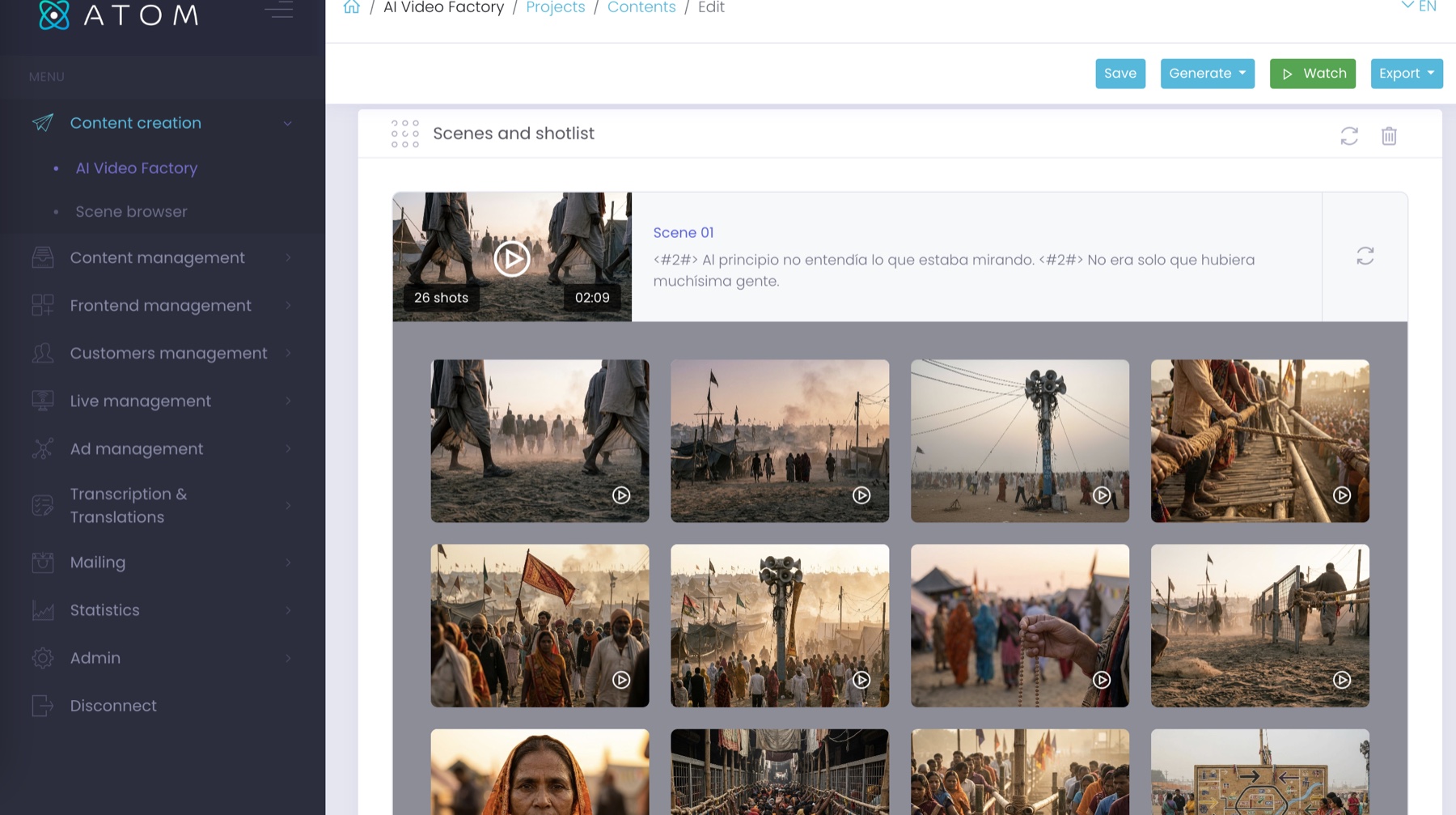Play the hand holding prayer beads shot

point(1102,680)
